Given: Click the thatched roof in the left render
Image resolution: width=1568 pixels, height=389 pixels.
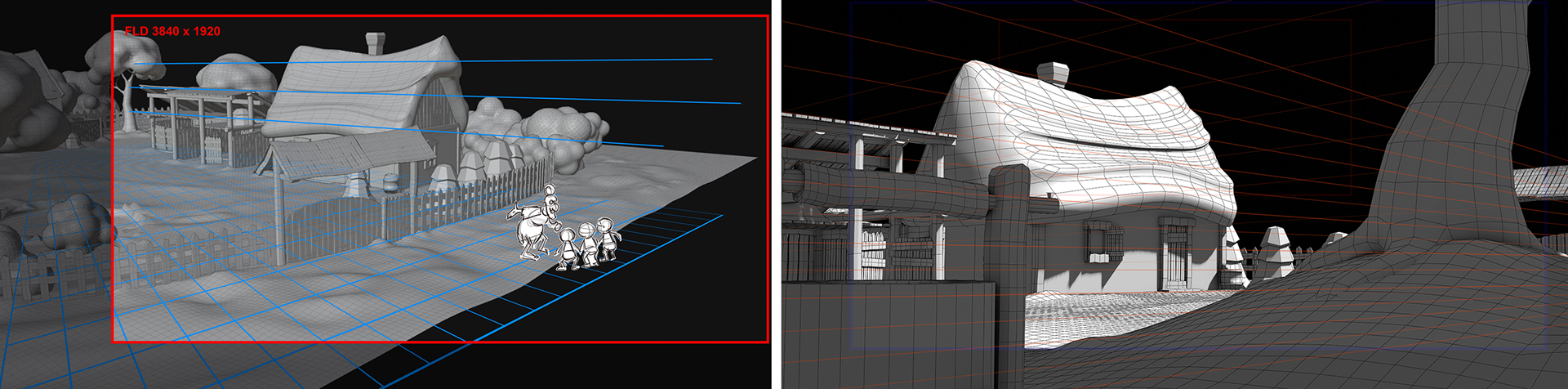Looking at the screenshot, I should (363, 86).
